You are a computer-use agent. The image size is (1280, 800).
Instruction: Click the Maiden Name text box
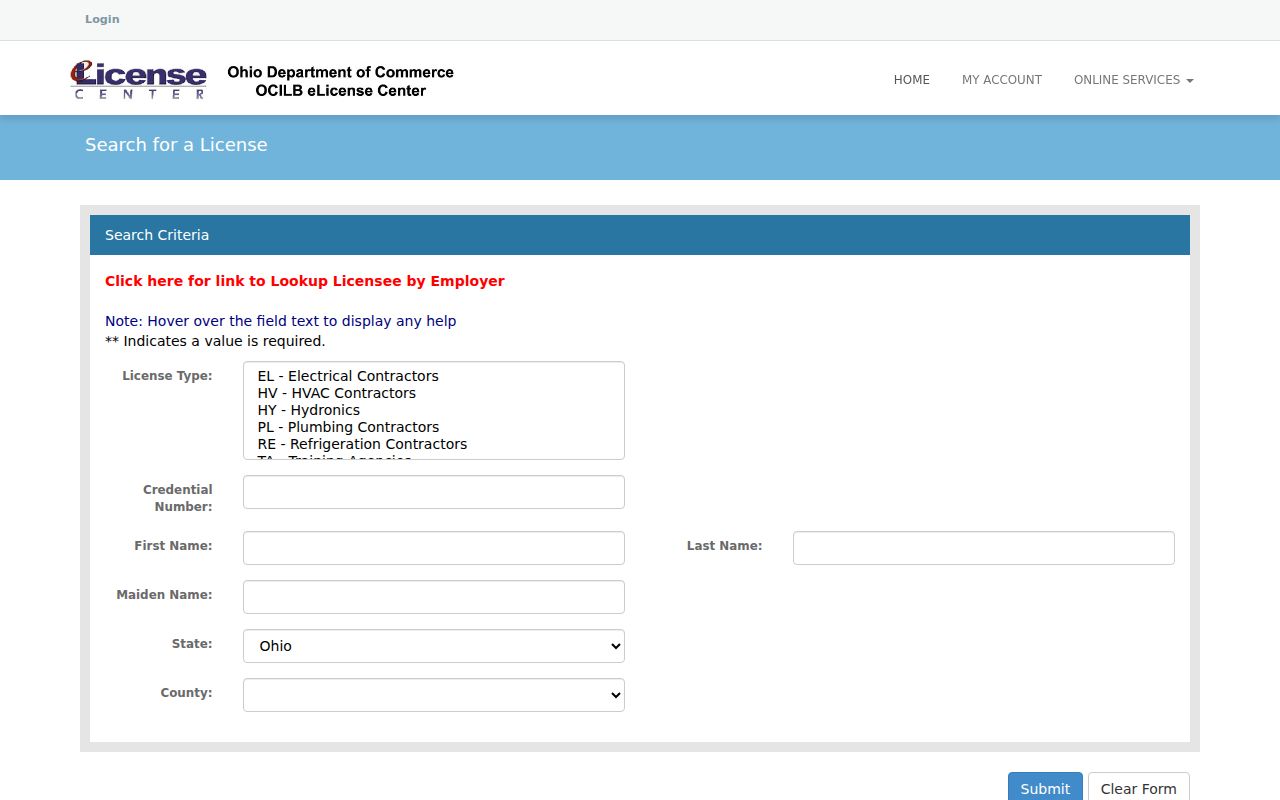434,597
